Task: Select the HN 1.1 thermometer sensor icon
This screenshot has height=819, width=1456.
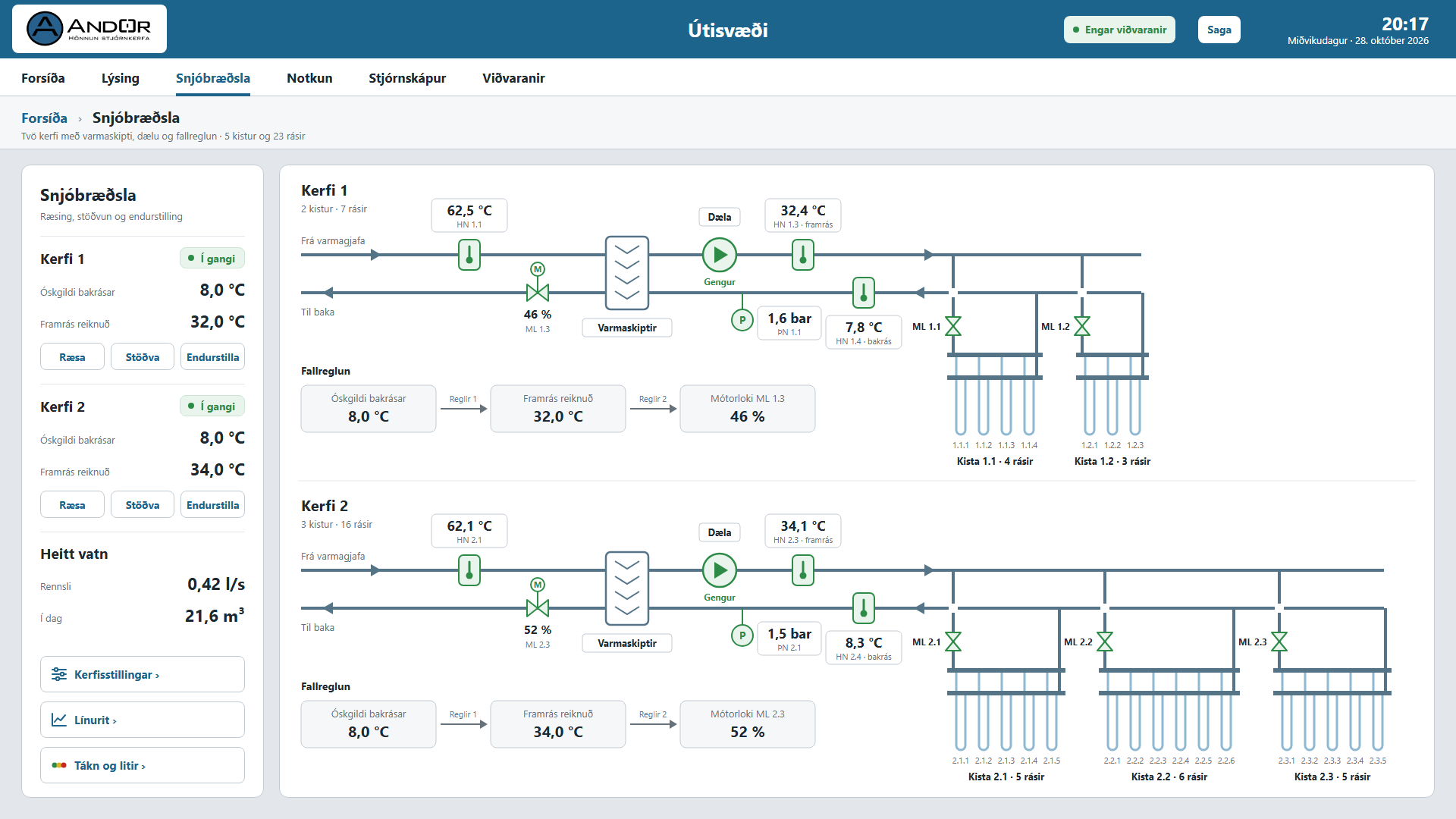Action: pos(469,255)
